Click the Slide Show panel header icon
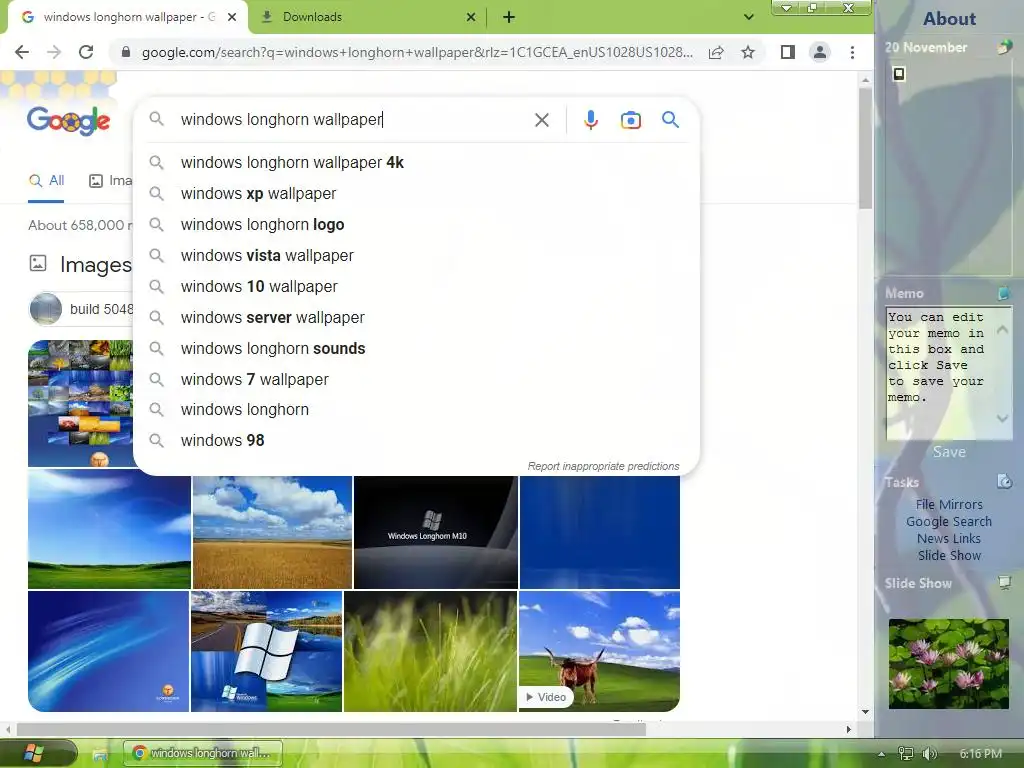1024x768 pixels. [1004, 582]
